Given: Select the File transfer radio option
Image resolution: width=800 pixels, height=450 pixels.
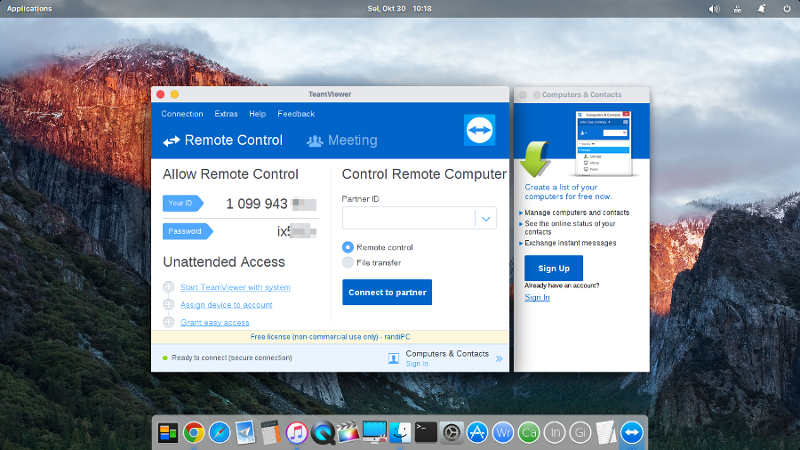Looking at the screenshot, I should click(x=347, y=263).
